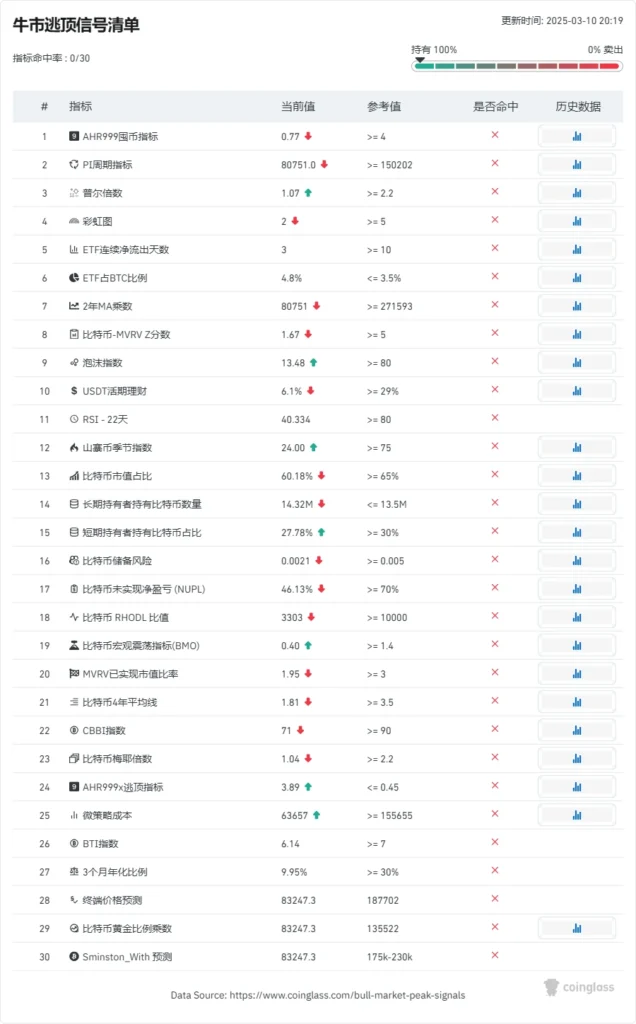Viewport: 636px width, 1024px height.
Task: Click the red X for Sminston_With 预测
Action: 495,955
